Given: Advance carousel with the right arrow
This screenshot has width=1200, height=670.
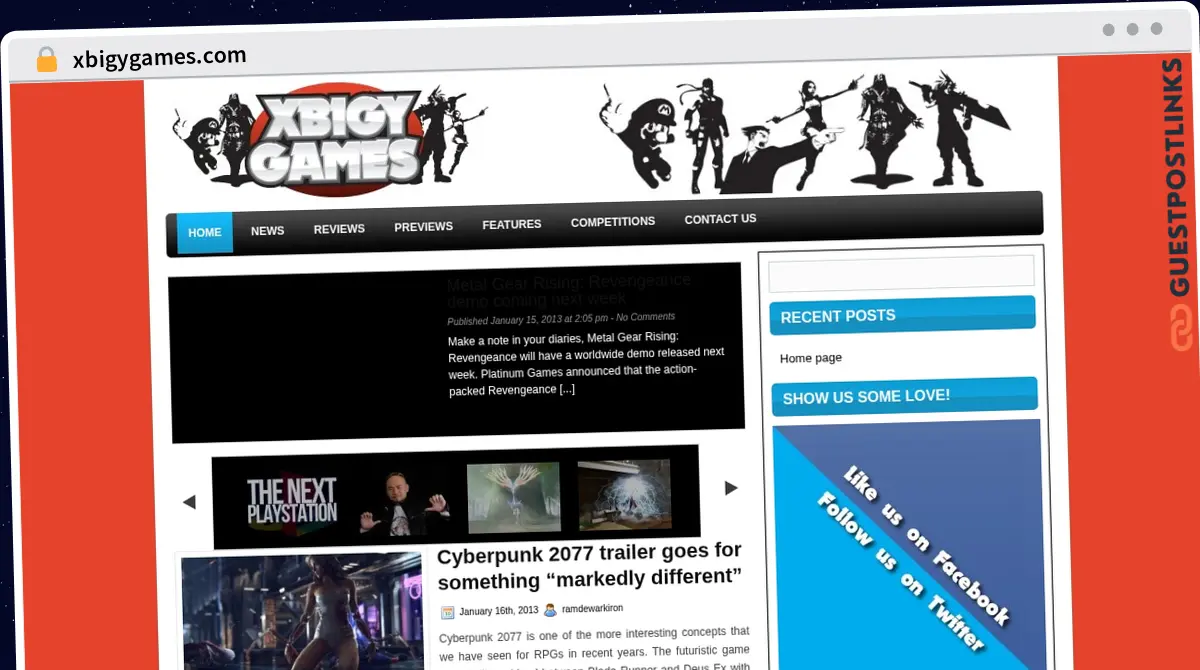Looking at the screenshot, I should [x=731, y=488].
